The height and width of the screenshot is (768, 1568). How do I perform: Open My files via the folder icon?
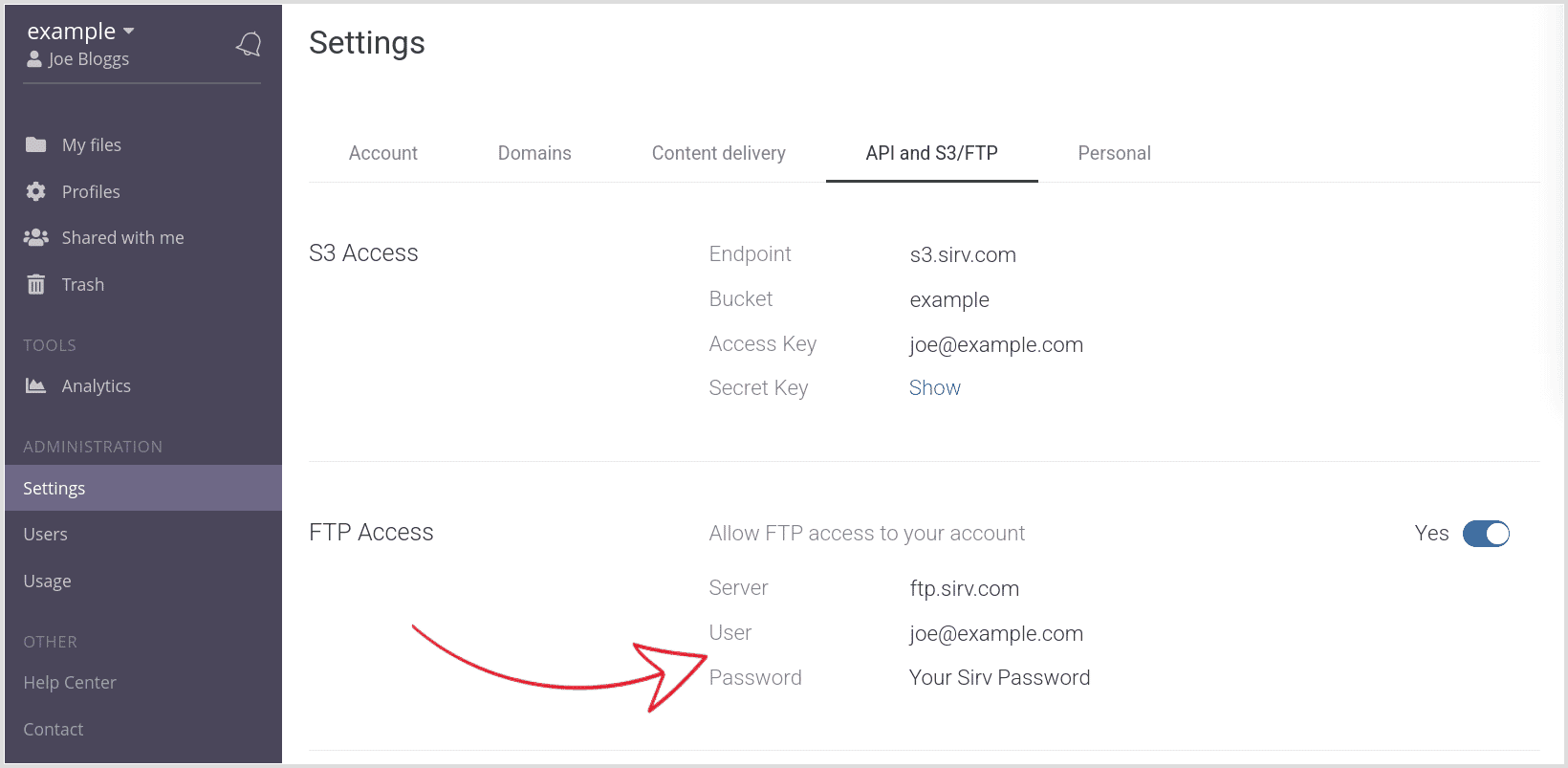click(x=36, y=144)
